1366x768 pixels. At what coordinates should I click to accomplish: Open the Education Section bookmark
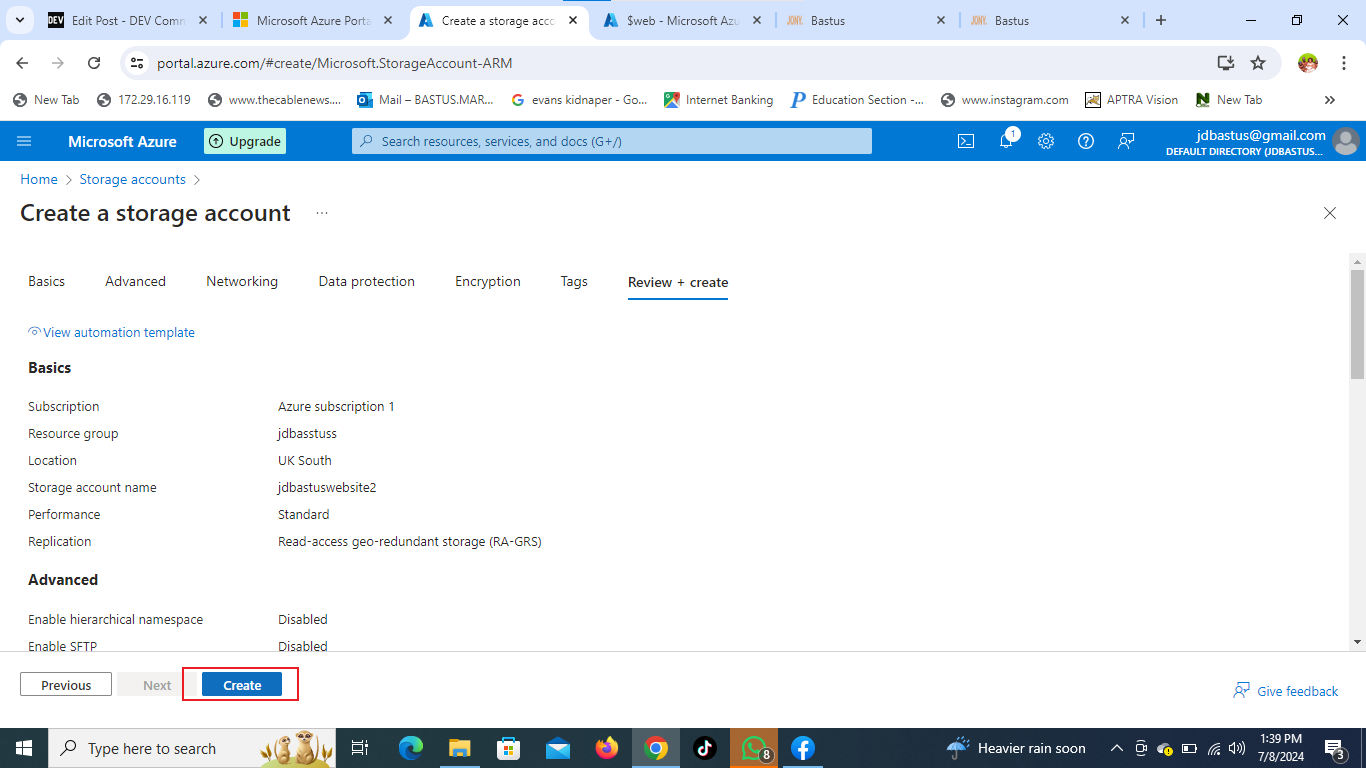pyautogui.click(x=857, y=100)
